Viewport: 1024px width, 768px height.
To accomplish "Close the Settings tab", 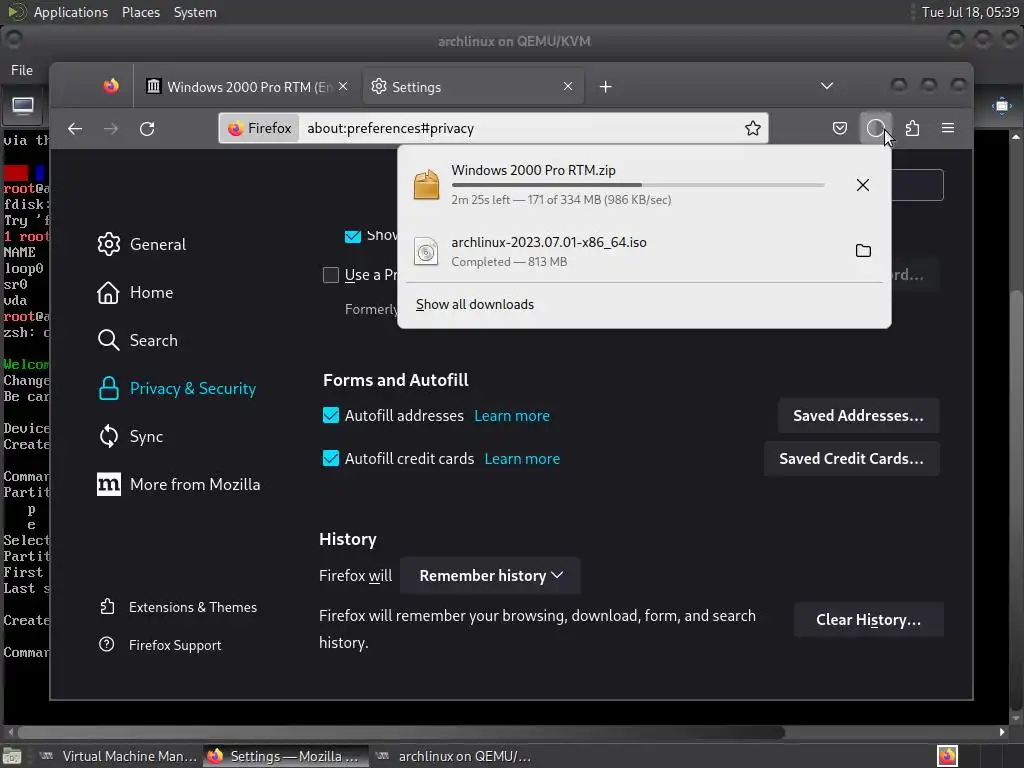I will [568, 86].
